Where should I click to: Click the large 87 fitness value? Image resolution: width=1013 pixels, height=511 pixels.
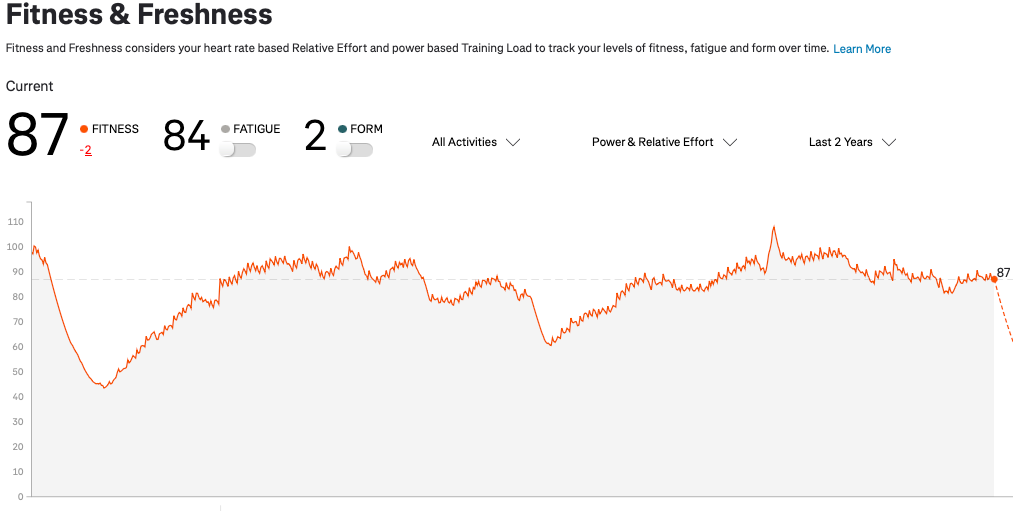pyautogui.click(x=38, y=136)
